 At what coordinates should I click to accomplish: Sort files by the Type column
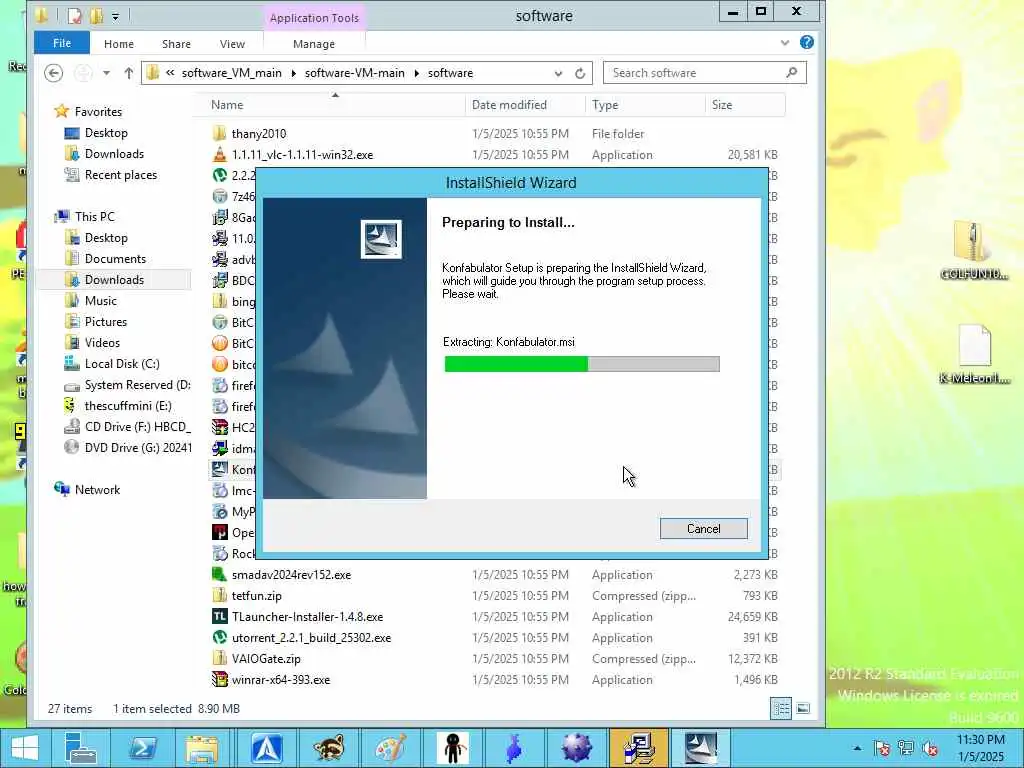[605, 104]
